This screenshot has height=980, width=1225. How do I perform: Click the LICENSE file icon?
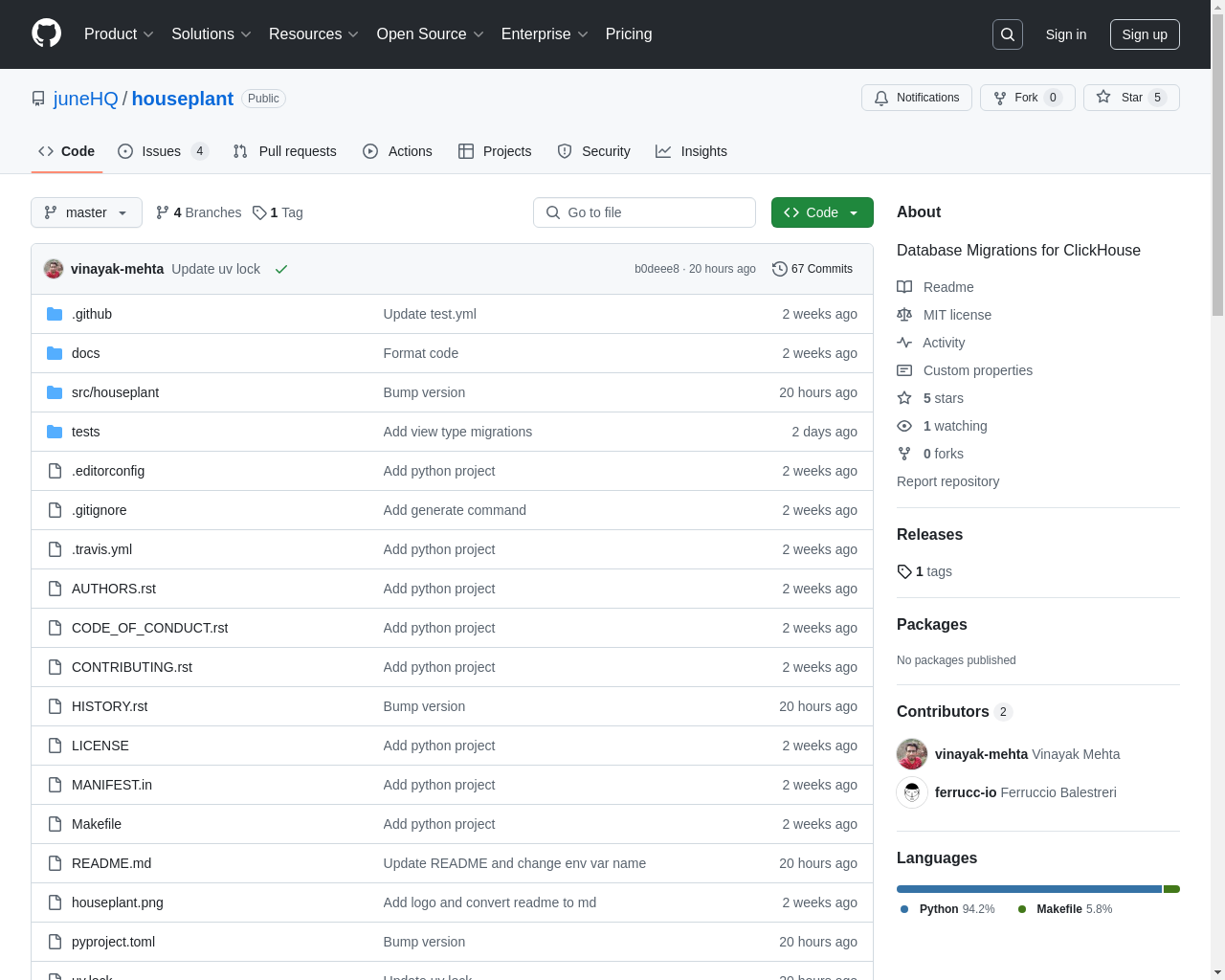pyautogui.click(x=55, y=746)
